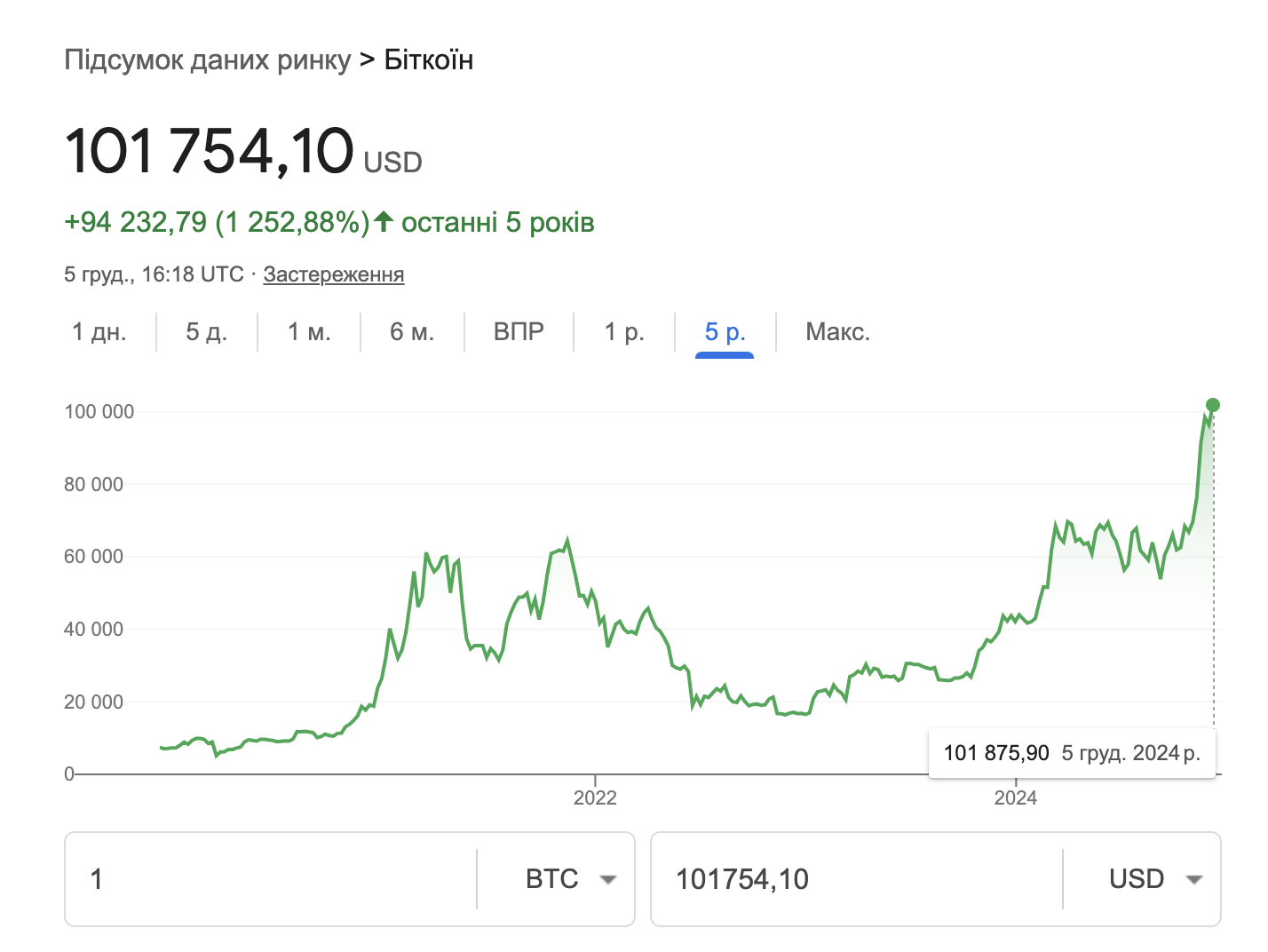Show the 1 м. chart range
1268x952 pixels.
tap(309, 332)
